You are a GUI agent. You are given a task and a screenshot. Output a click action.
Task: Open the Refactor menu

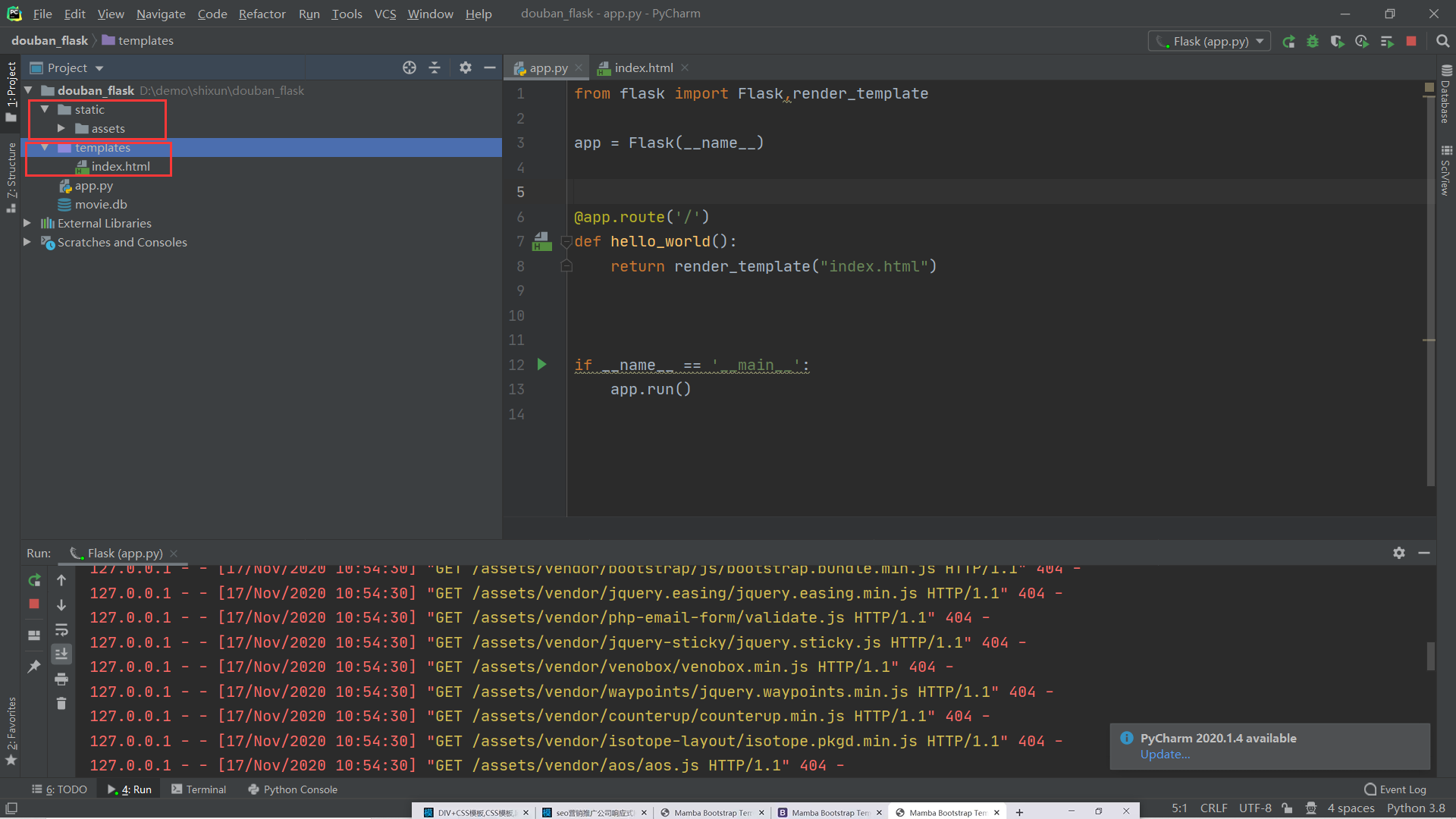tap(262, 14)
